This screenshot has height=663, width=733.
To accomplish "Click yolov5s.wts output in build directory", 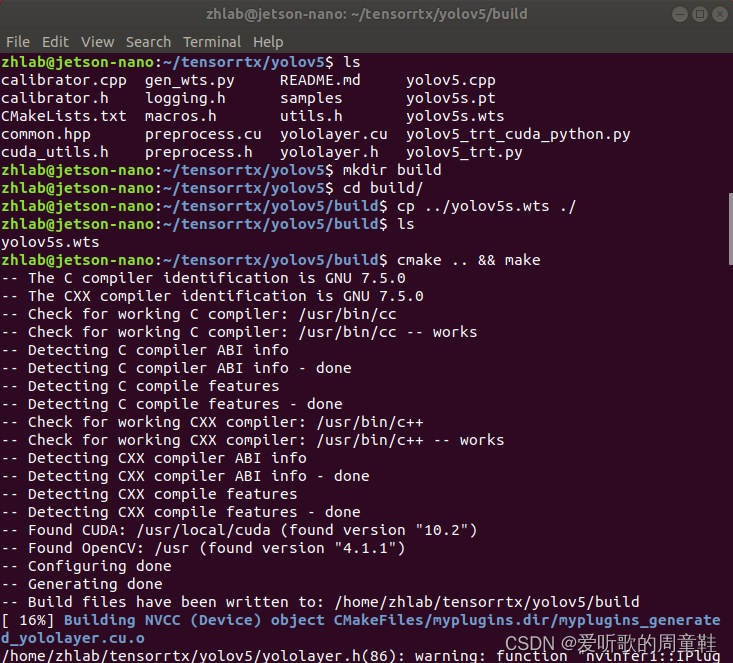I will tap(50, 242).
